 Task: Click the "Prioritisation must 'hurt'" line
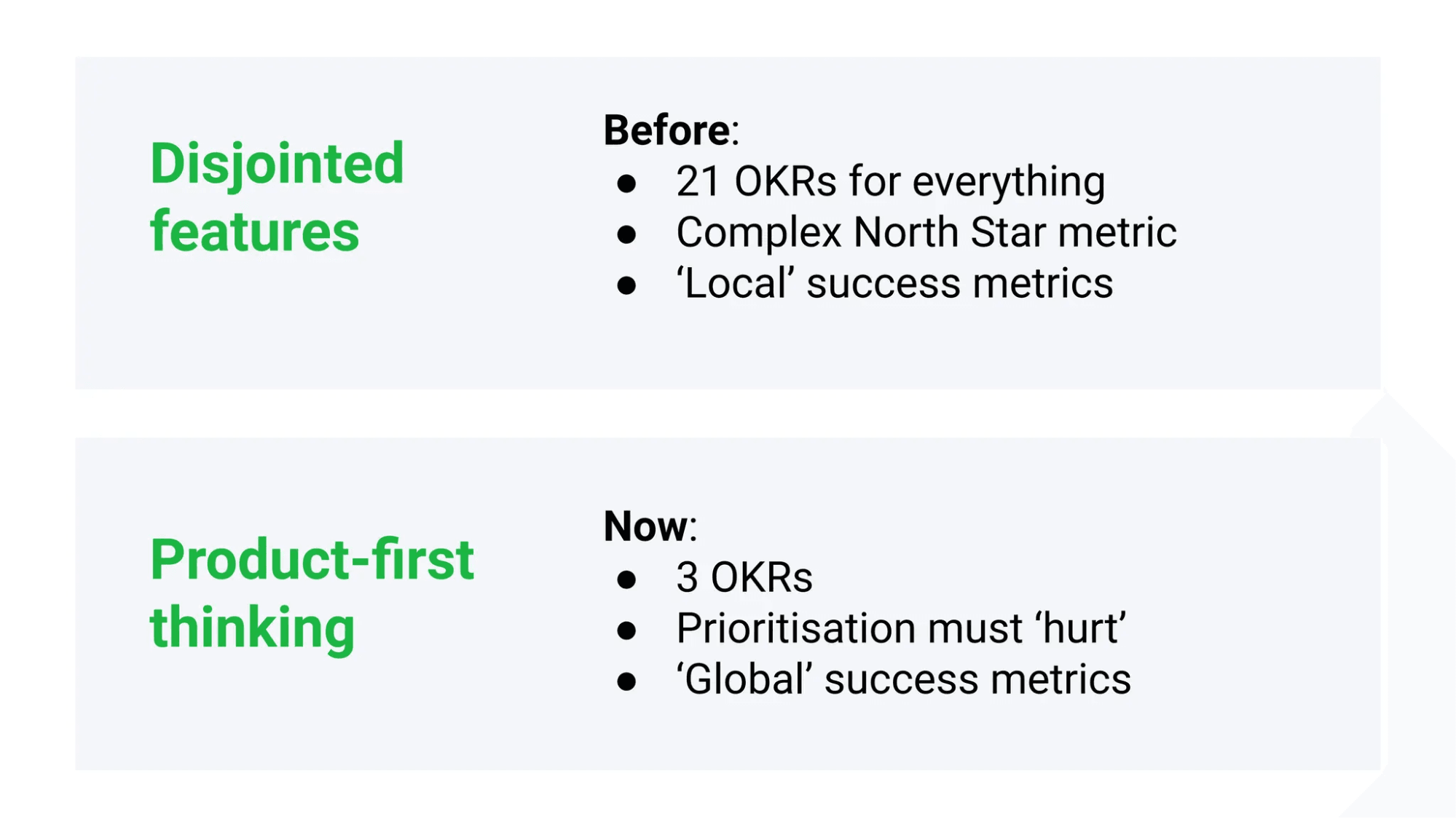coord(900,628)
